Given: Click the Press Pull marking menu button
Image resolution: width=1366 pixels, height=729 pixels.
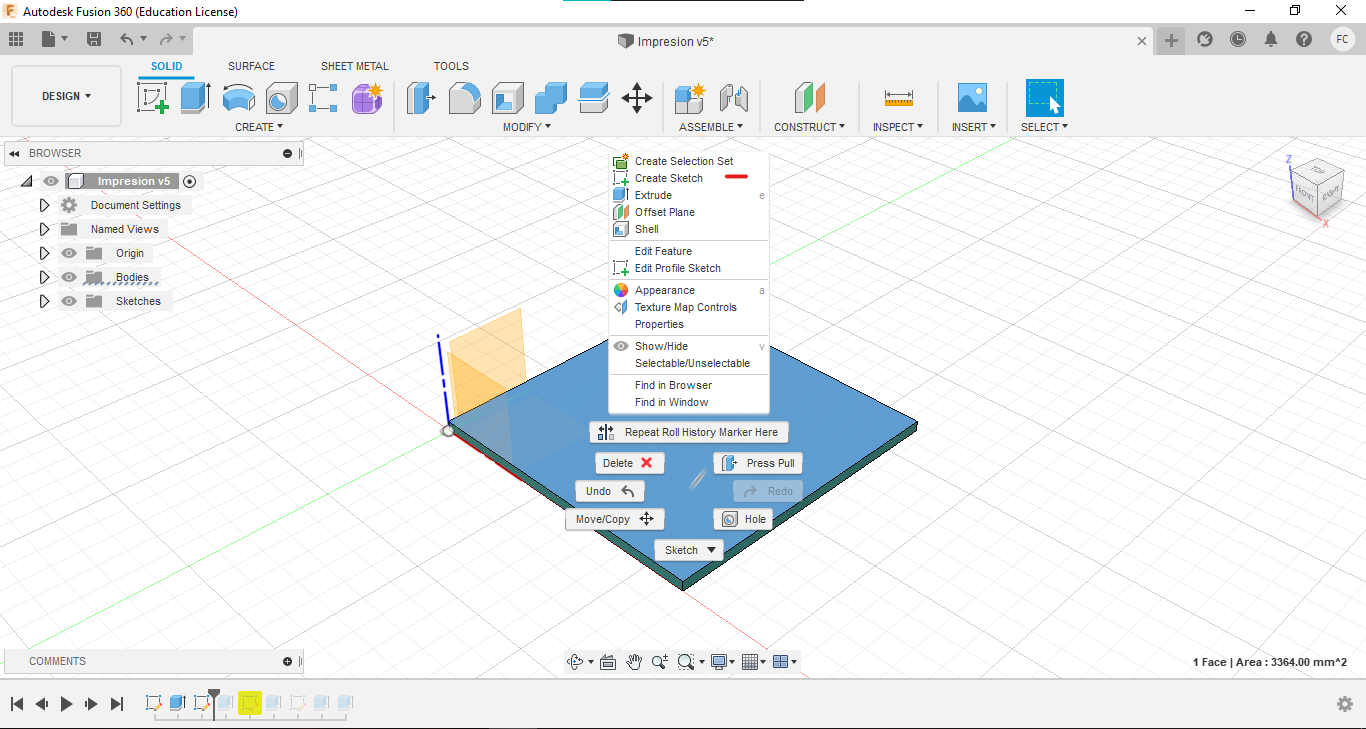Looking at the screenshot, I should pyautogui.click(x=758, y=463).
